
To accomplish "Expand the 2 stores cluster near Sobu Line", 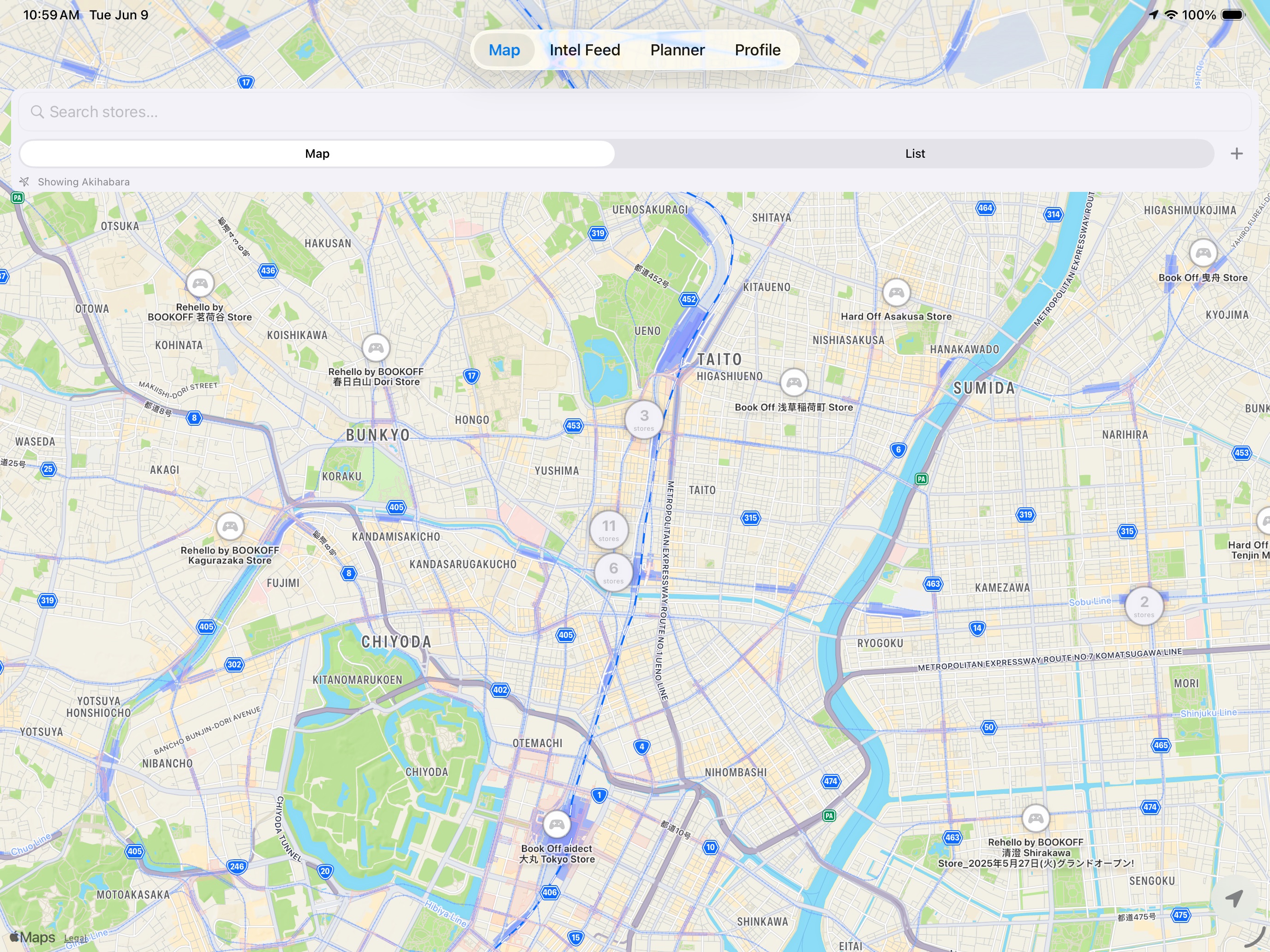I will pyautogui.click(x=1144, y=606).
